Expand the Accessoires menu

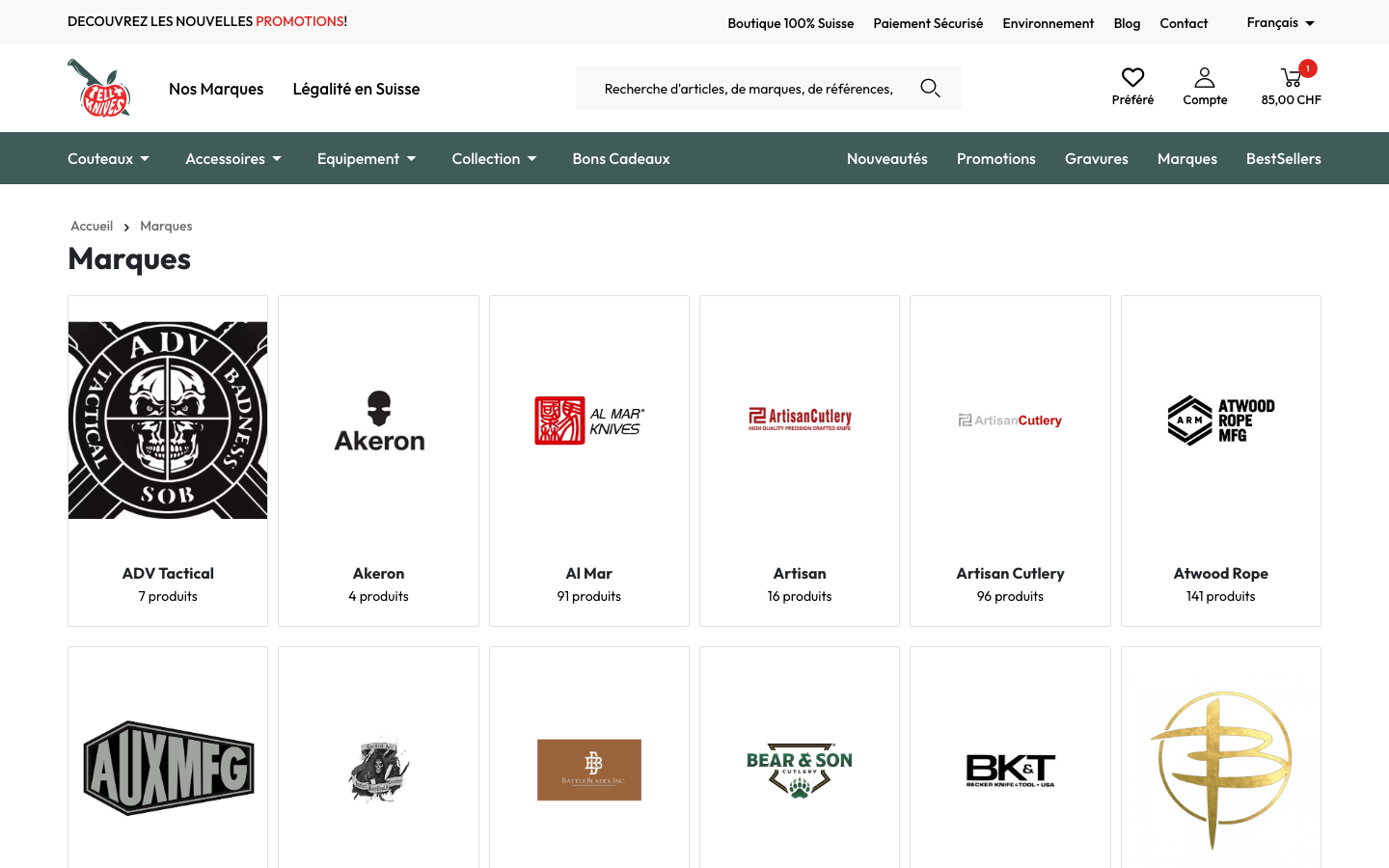pyautogui.click(x=233, y=158)
